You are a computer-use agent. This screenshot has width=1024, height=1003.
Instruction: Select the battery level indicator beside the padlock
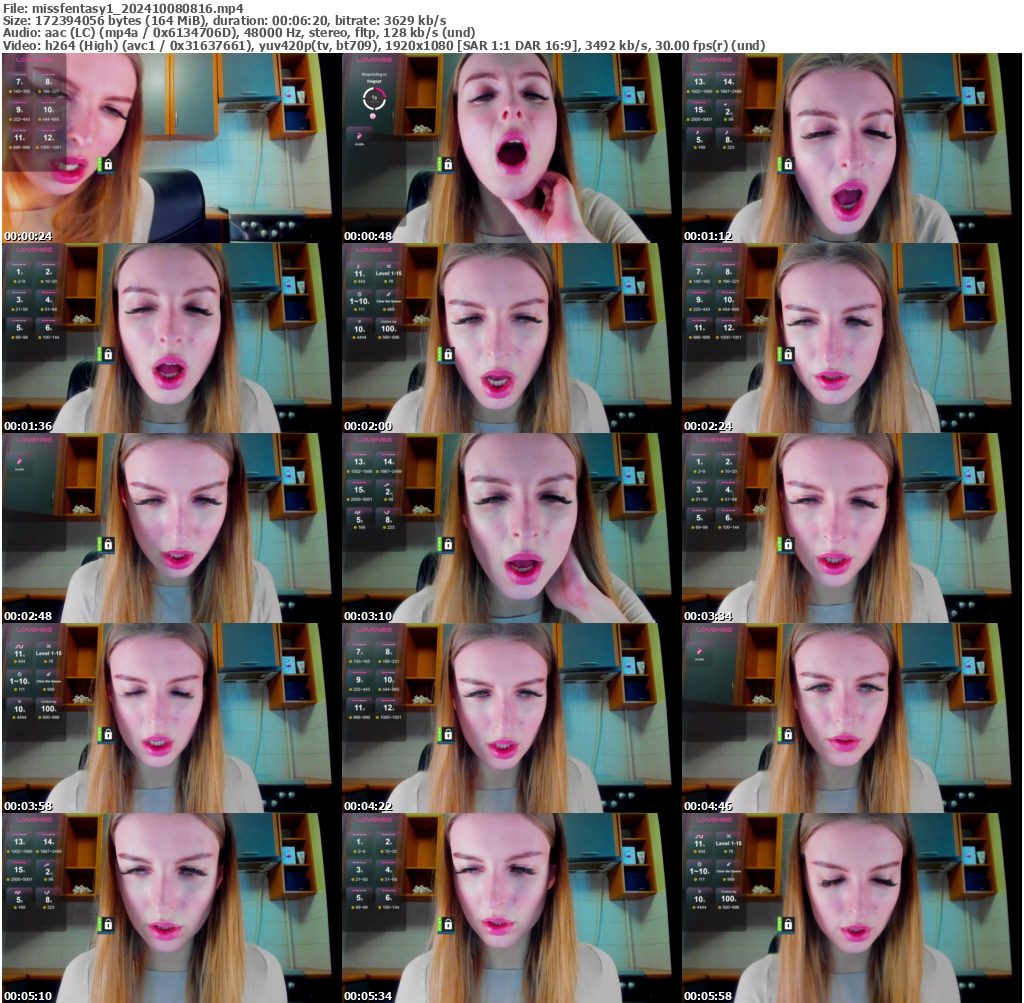[x=100, y=165]
